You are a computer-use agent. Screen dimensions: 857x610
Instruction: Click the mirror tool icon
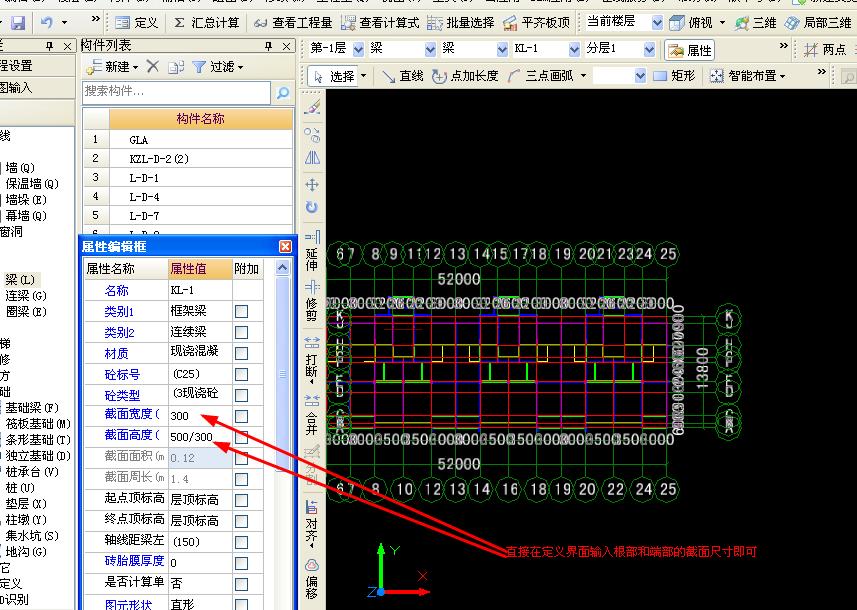[x=312, y=158]
